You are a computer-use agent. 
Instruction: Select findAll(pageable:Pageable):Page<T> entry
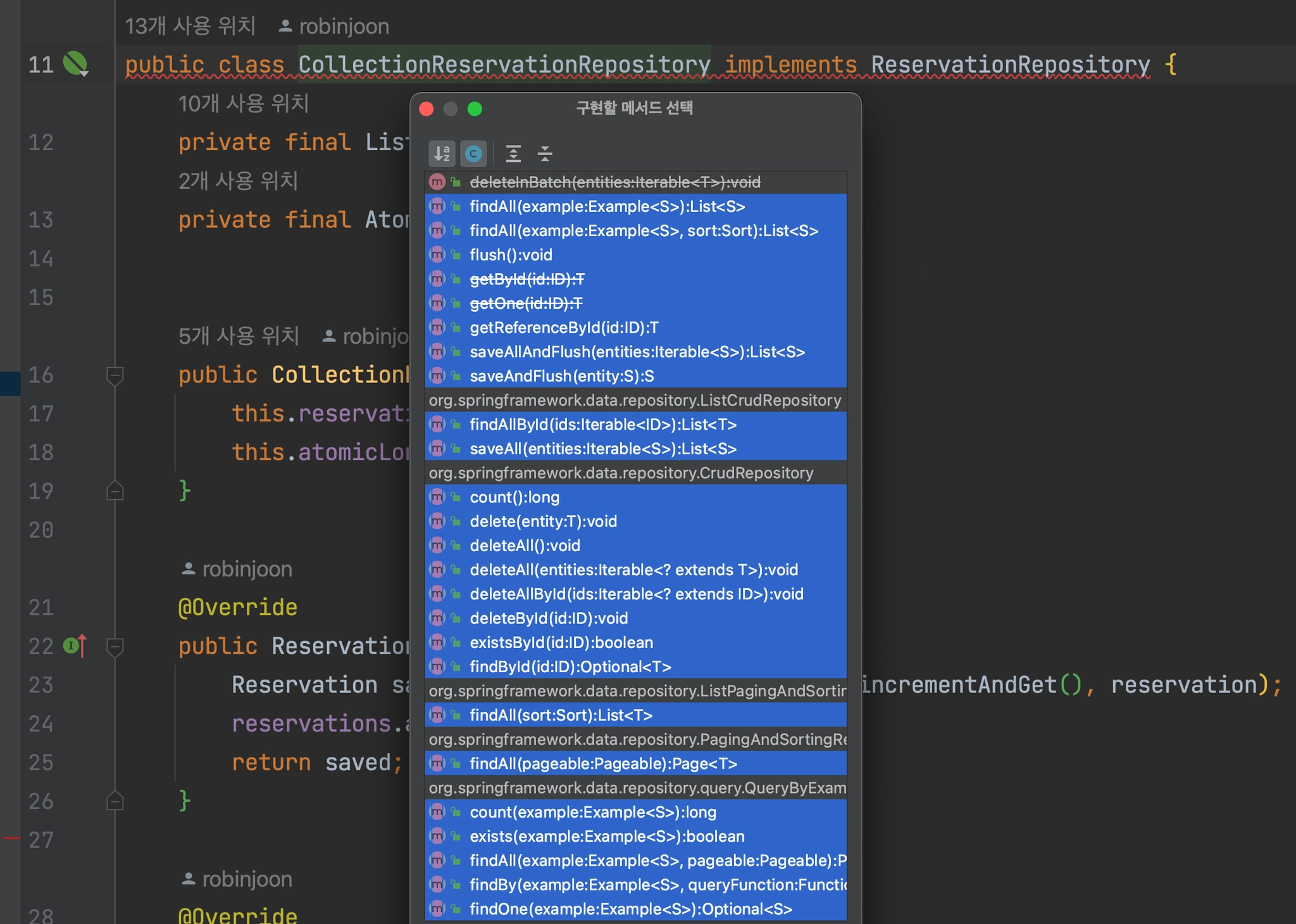click(603, 764)
